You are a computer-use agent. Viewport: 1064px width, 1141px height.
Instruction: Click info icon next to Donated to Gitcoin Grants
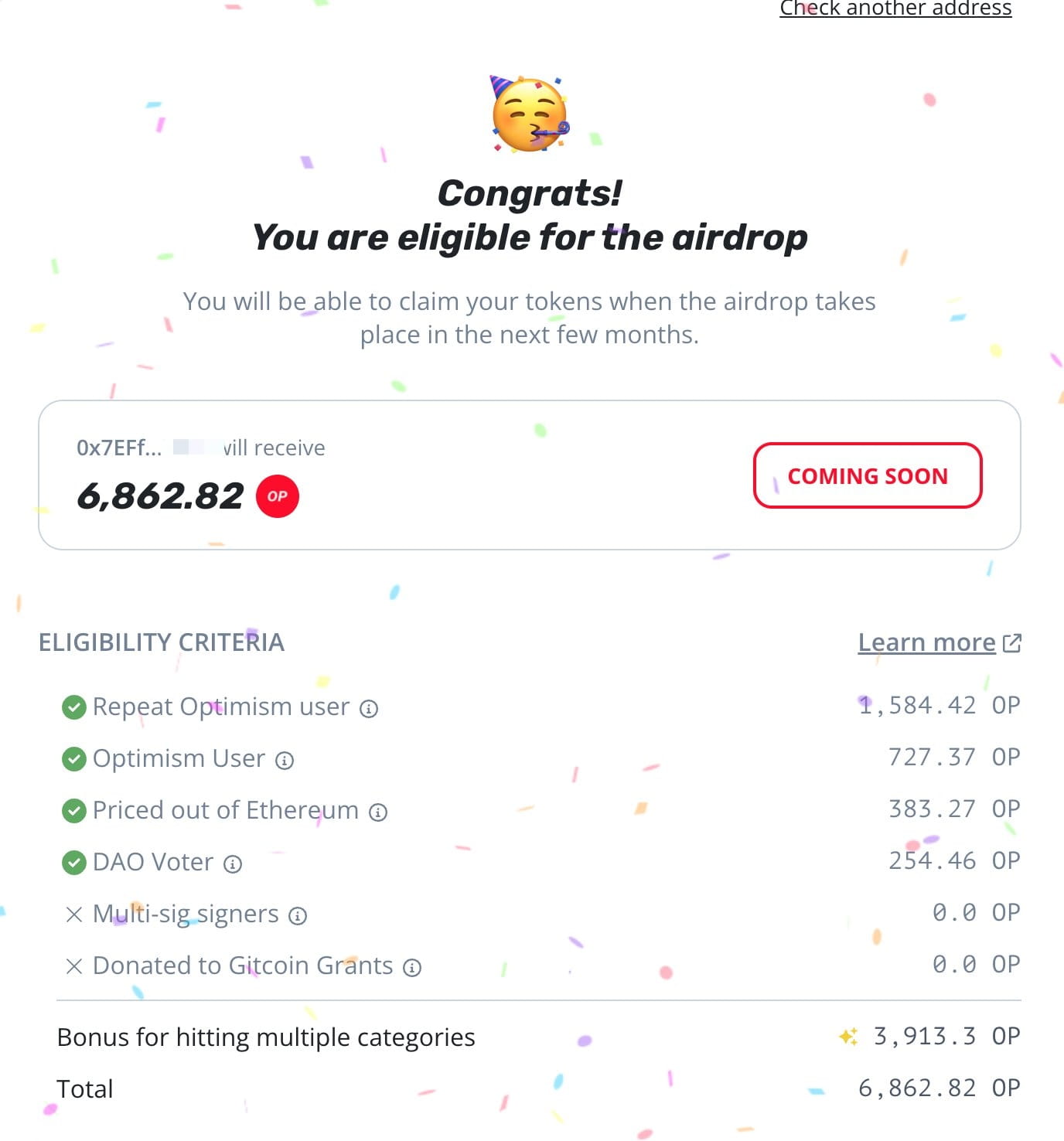pyautogui.click(x=413, y=968)
